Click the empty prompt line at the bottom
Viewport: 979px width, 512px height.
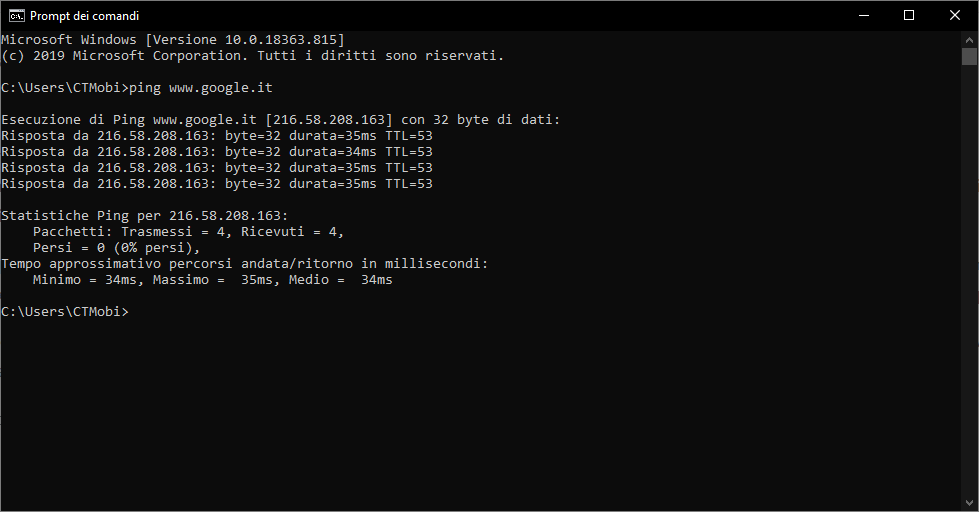pyautogui.click(x=65, y=312)
